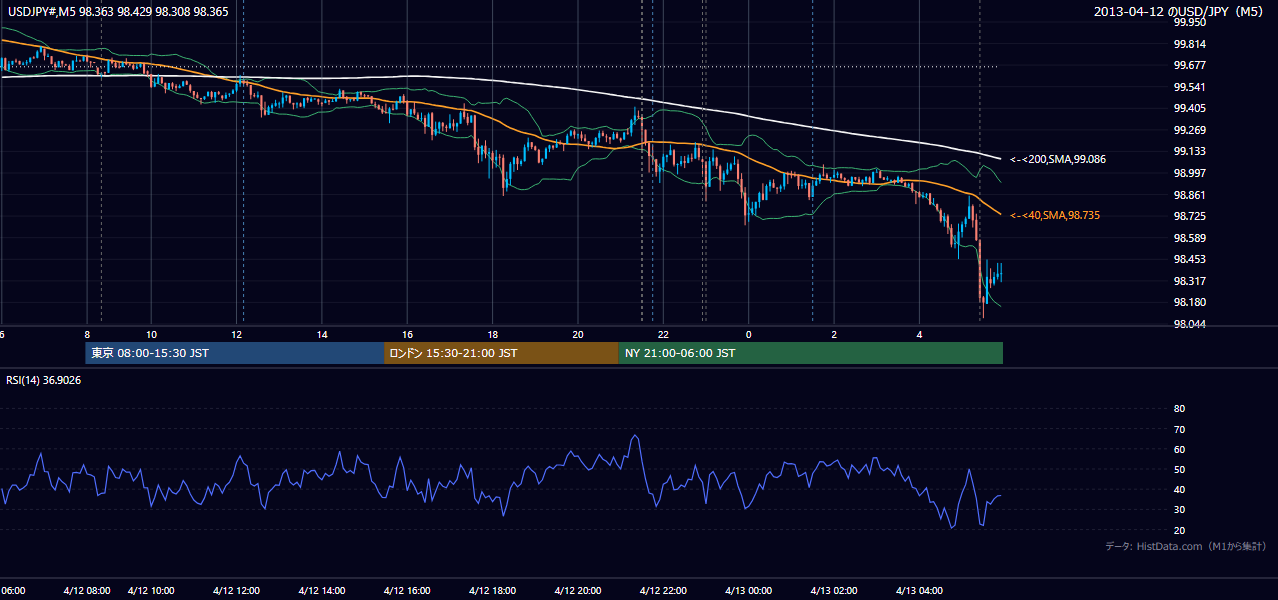Click price axis value 98.861
Image resolution: width=1278 pixels, height=600 pixels.
point(1189,195)
